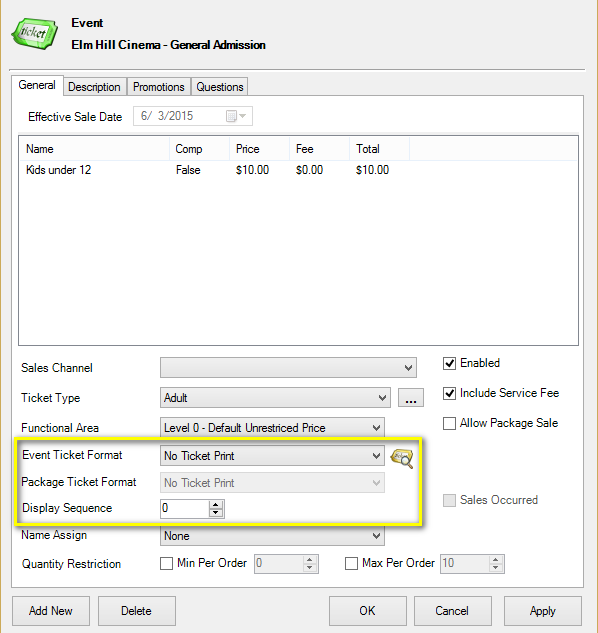The image size is (598, 633).
Task: Open the Ticket Type dropdown
Action: coord(275,398)
